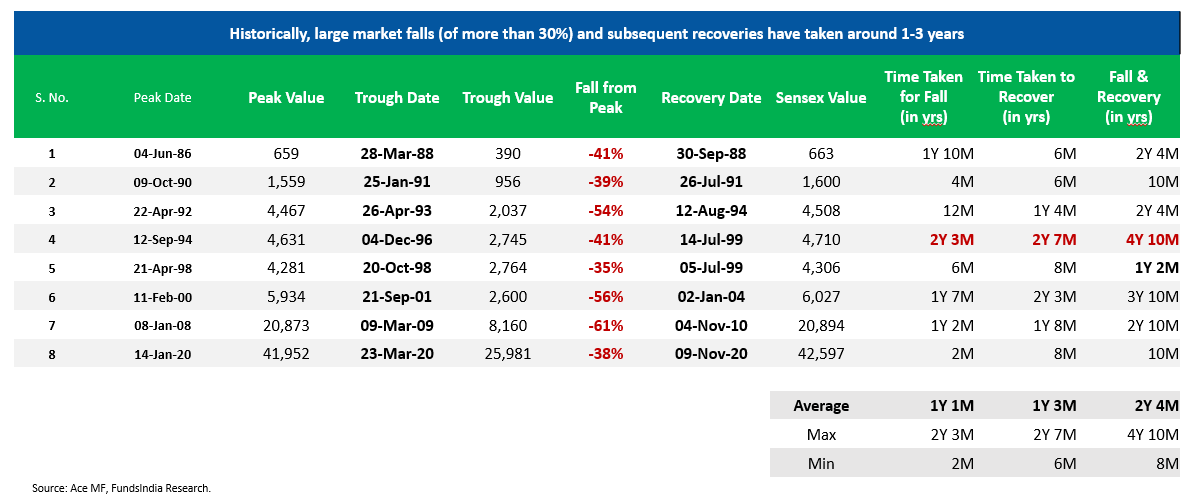Click the Fall from Peak header

click(606, 98)
